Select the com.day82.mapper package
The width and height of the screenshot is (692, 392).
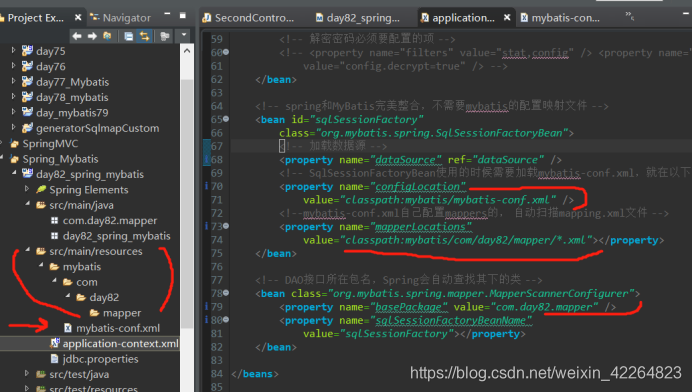(110, 220)
